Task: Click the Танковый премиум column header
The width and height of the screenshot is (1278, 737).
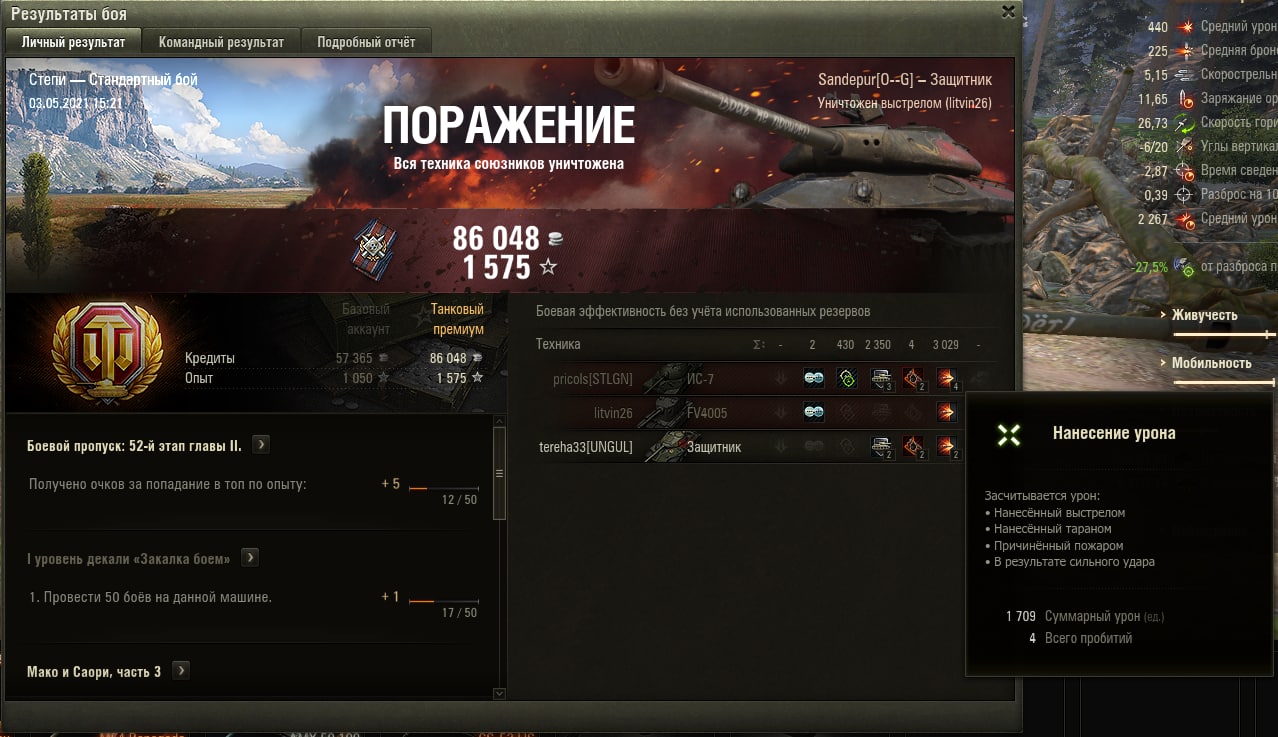Action: click(x=457, y=319)
